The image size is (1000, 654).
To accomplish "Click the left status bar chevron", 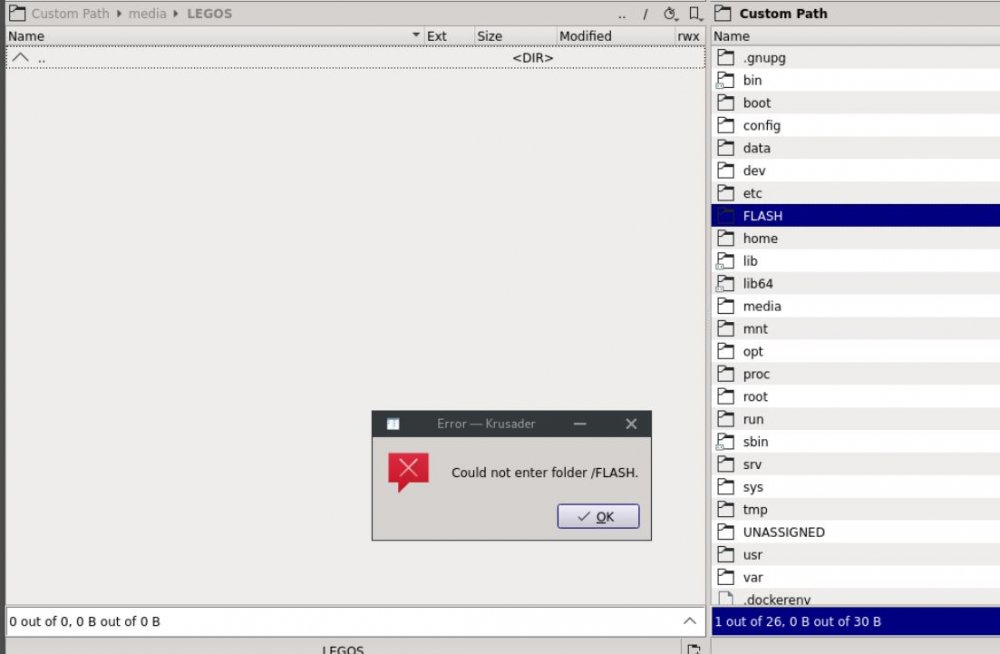I will click(x=689, y=621).
